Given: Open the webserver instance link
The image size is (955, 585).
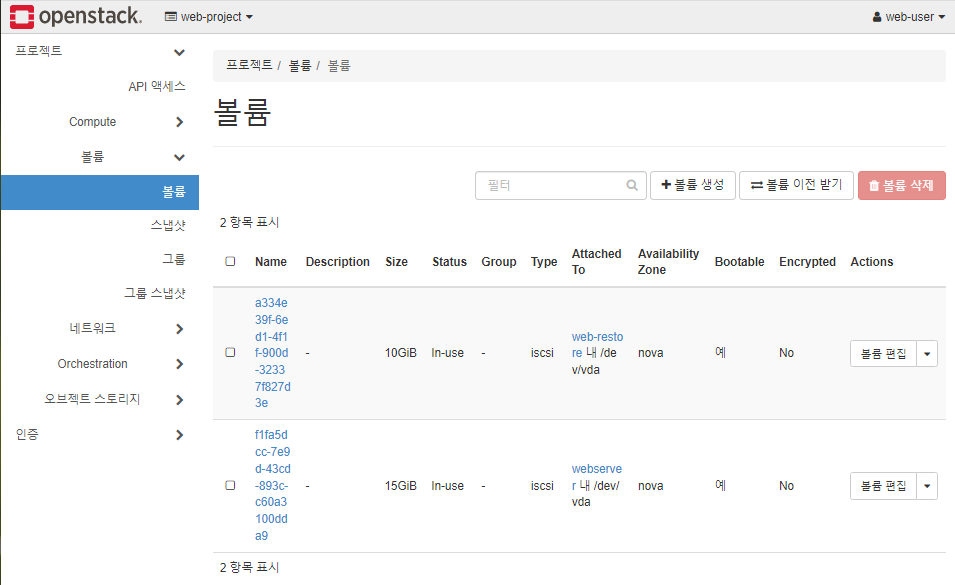Looking at the screenshot, I should (596, 477).
